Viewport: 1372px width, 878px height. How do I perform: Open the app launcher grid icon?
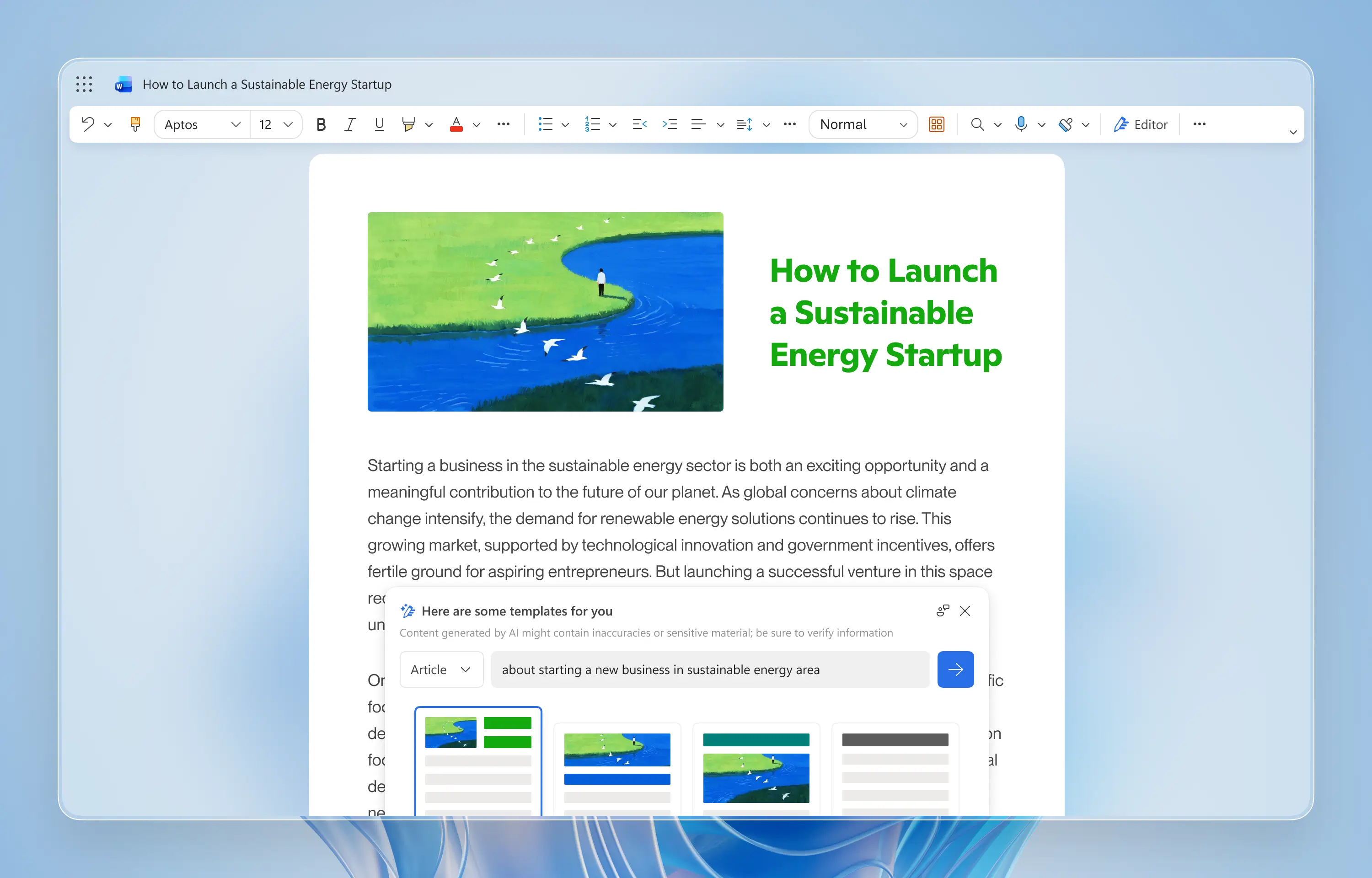pos(84,85)
